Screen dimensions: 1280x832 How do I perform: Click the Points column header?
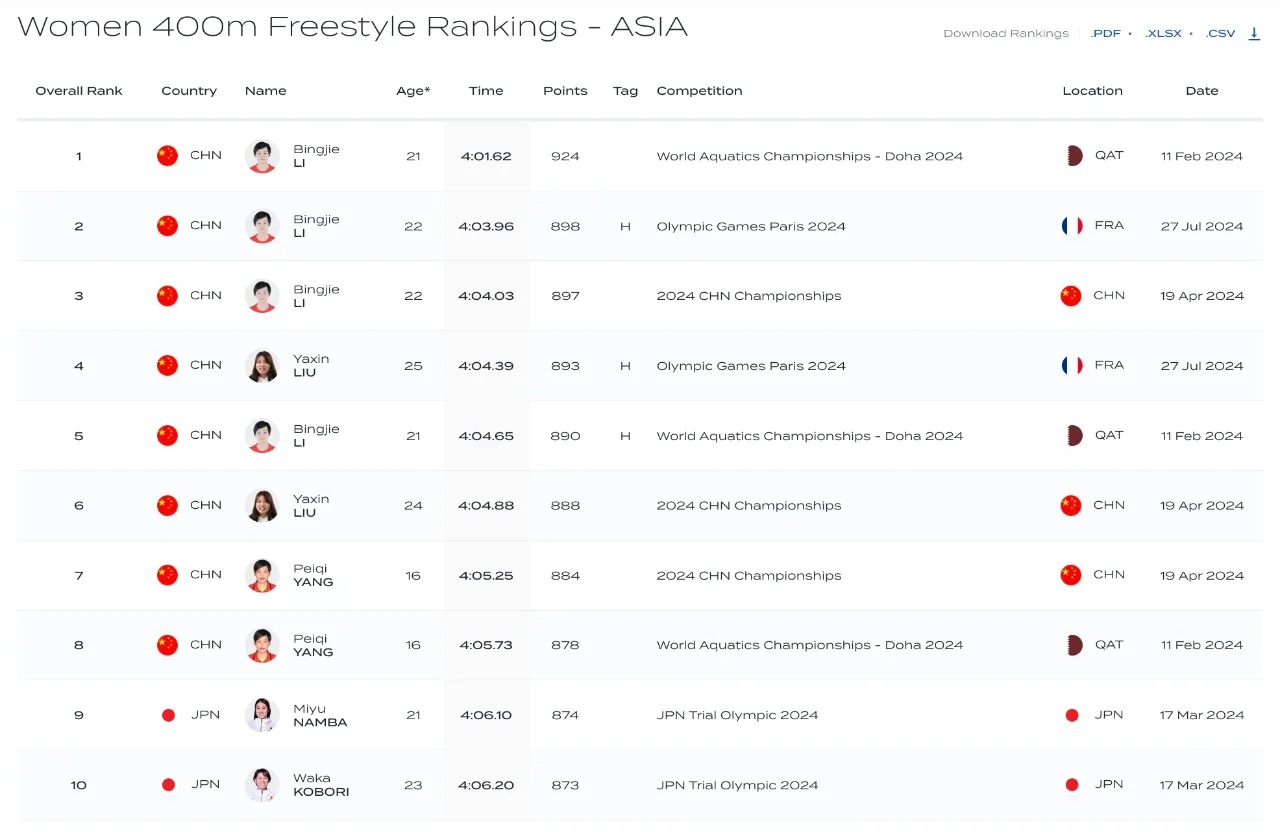565,91
